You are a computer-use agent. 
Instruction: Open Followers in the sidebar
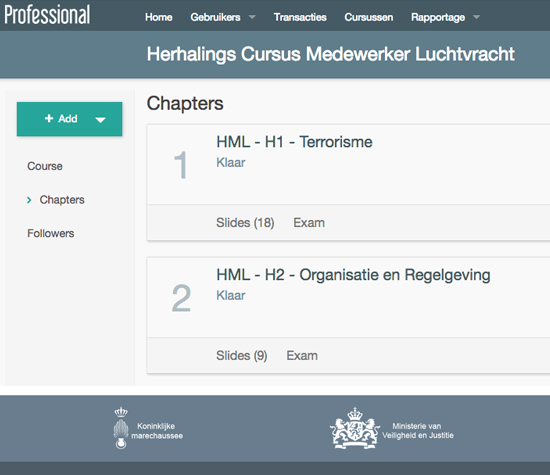pyautogui.click(x=51, y=234)
